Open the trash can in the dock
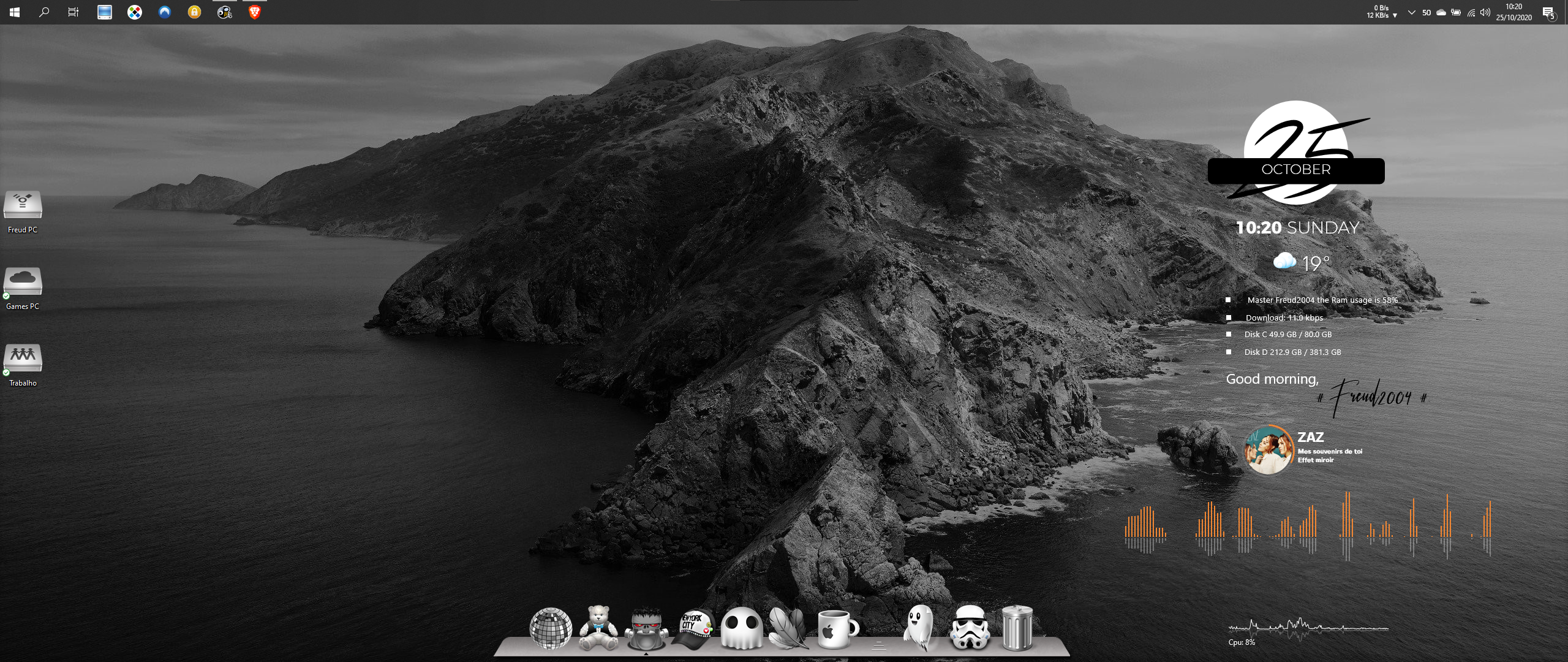Image resolution: width=1568 pixels, height=662 pixels. click(x=1017, y=628)
